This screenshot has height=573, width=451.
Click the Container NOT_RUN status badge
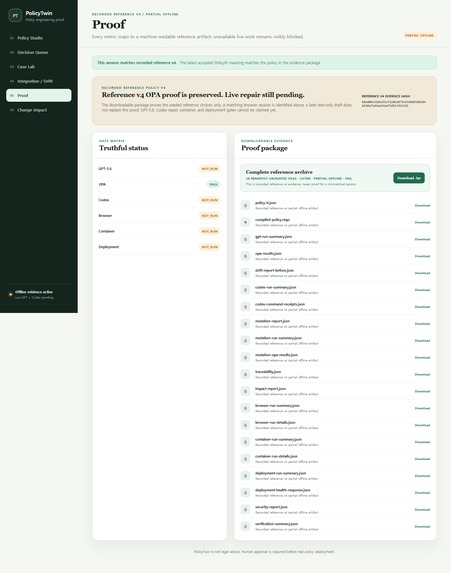click(209, 231)
